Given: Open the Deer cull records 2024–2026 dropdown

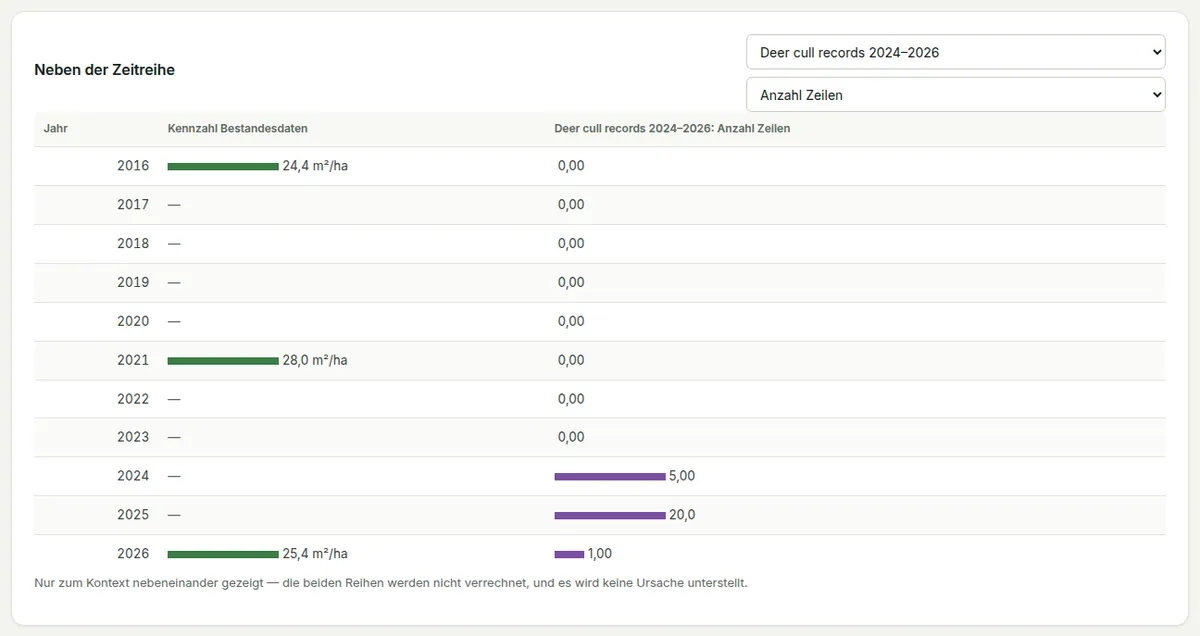Looking at the screenshot, I should pyautogui.click(x=956, y=52).
